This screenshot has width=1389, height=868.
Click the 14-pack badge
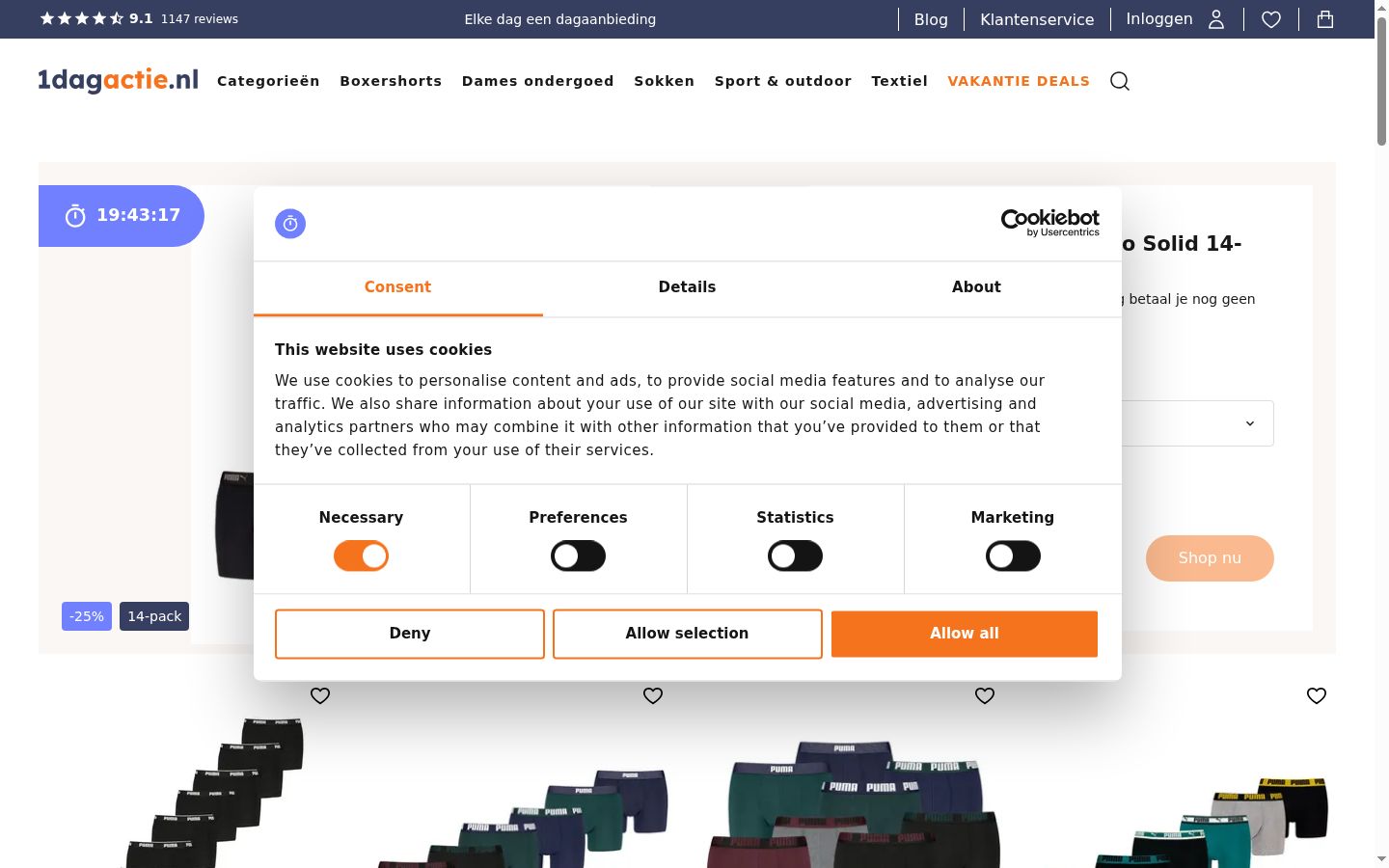pos(154,616)
